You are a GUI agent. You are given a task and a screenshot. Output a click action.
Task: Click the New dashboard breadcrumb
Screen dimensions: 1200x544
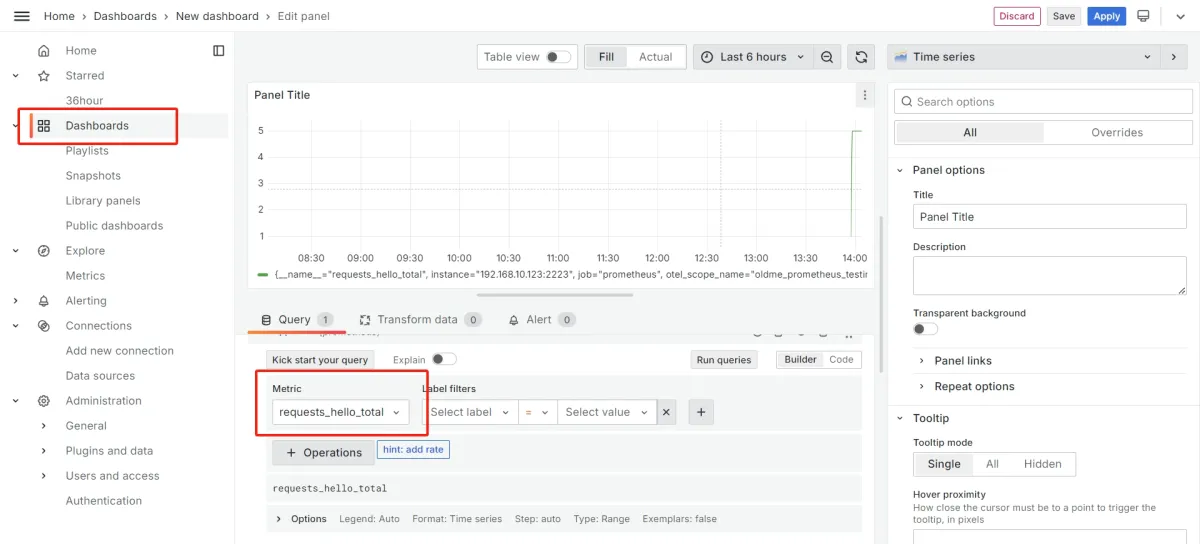click(217, 16)
